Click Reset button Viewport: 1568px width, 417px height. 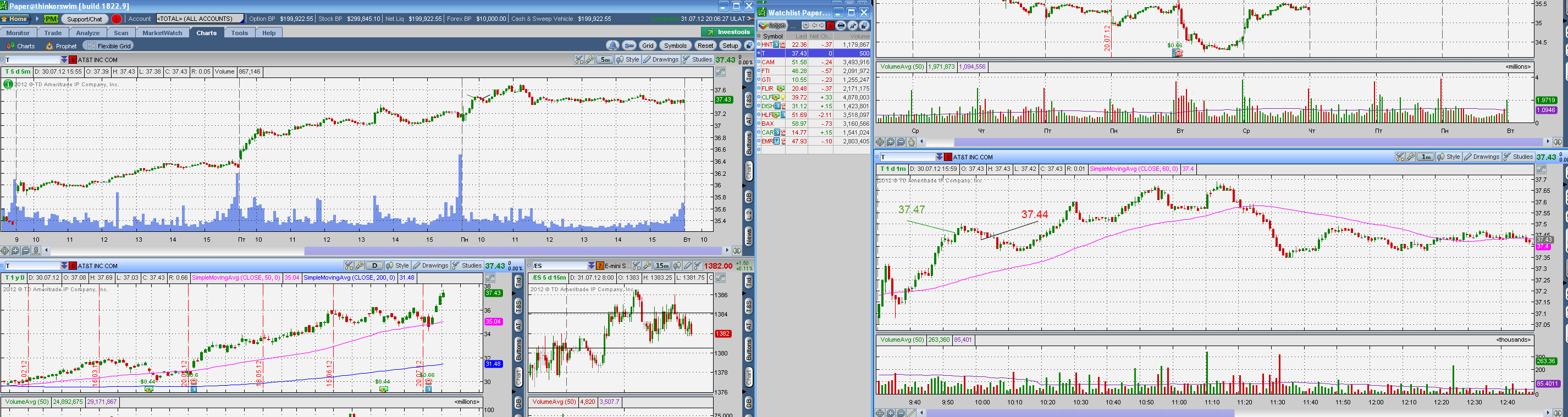tap(705, 46)
